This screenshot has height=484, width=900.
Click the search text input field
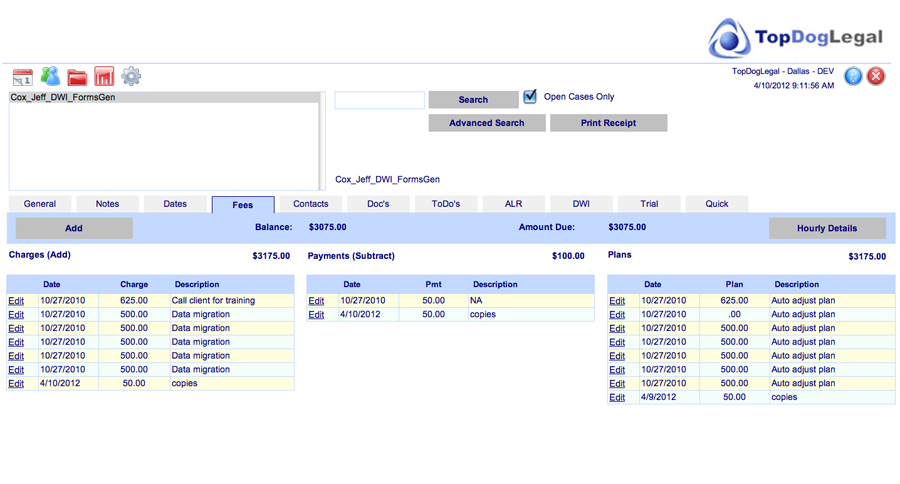pyautogui.click(x=379, y=100)
